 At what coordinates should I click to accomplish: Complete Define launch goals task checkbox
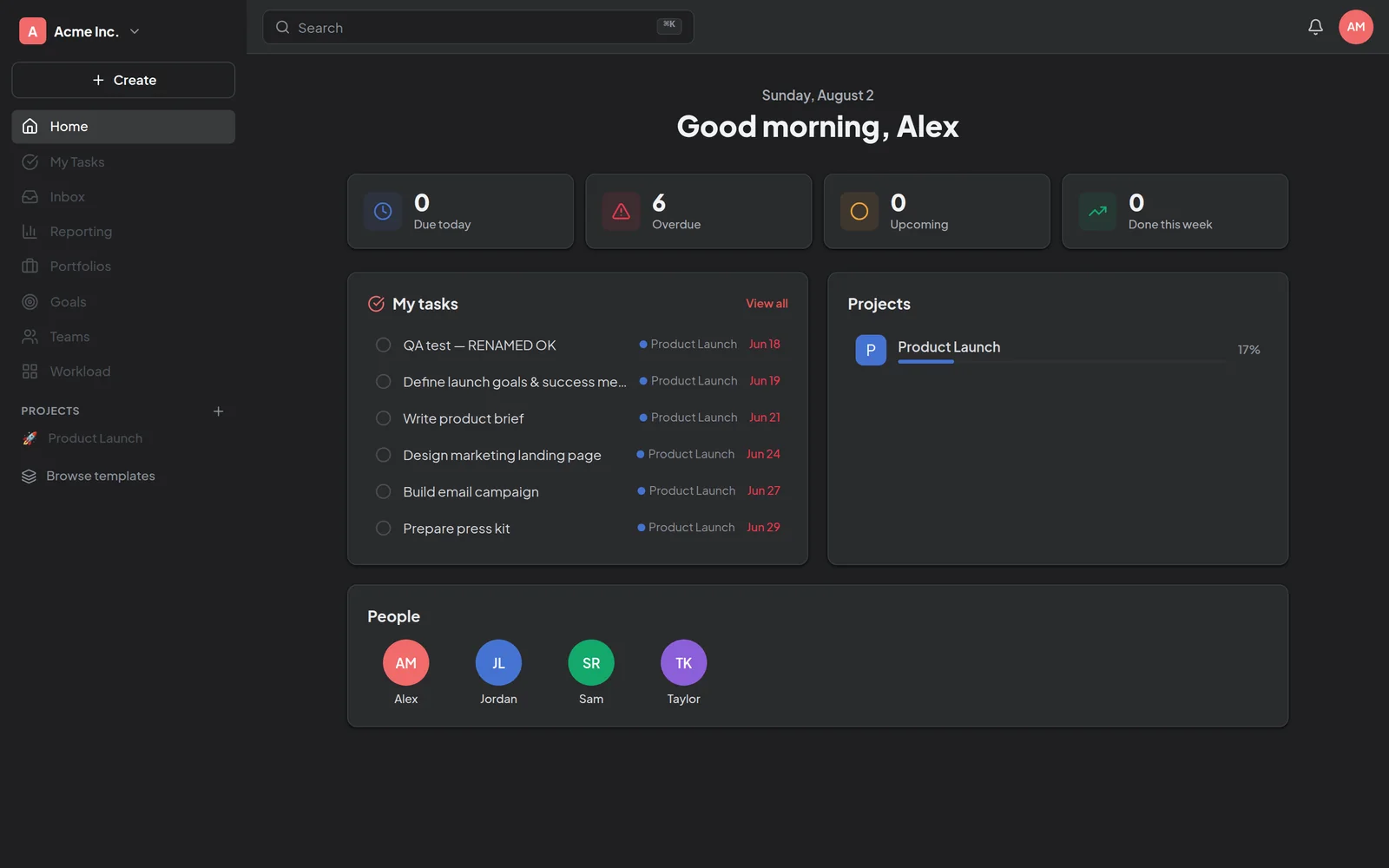pyautogui.click(x=383, y=382)
